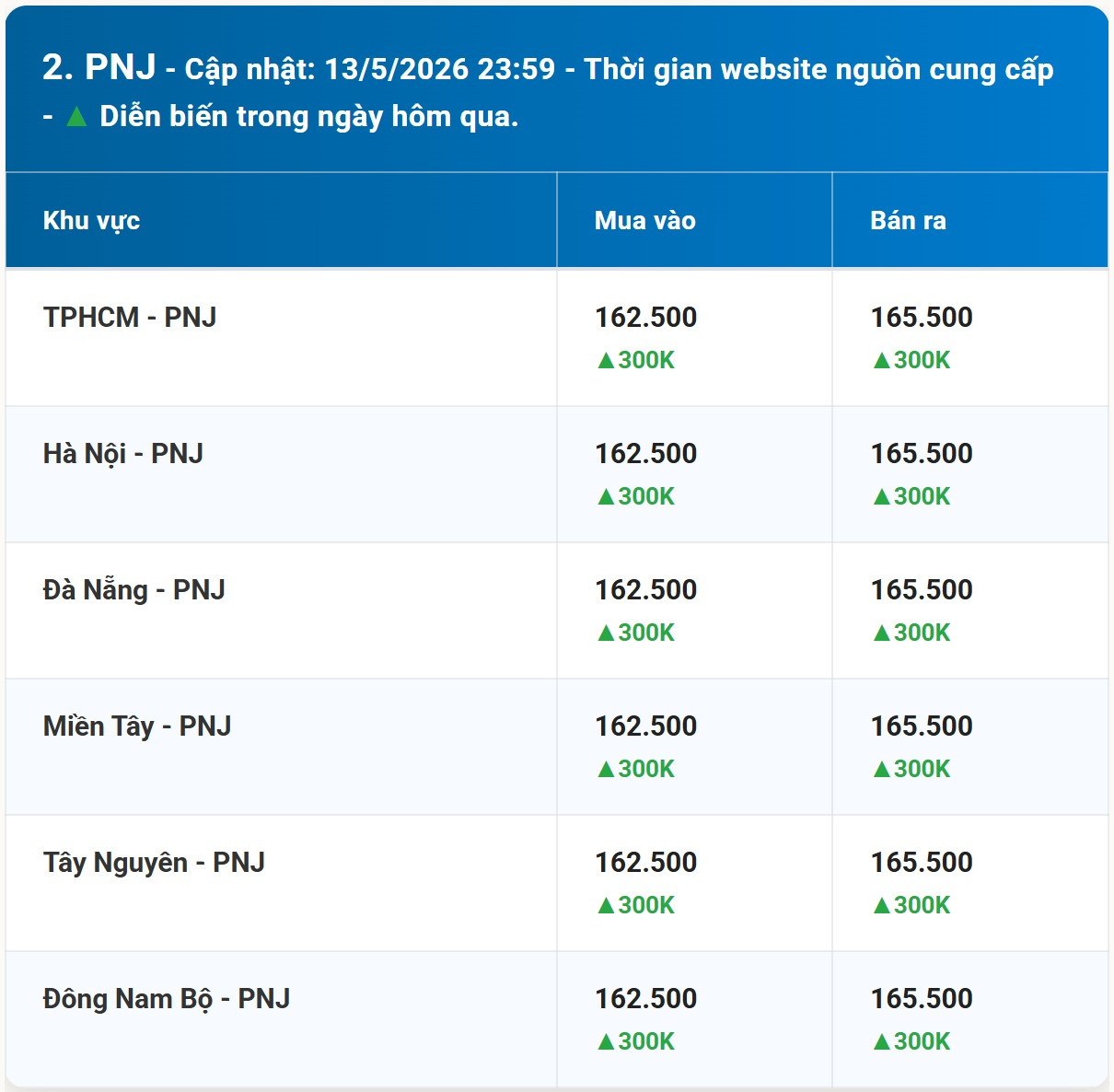
Task: Click Tây Nguyên buy price 162.500
Action: click(645, 863)
